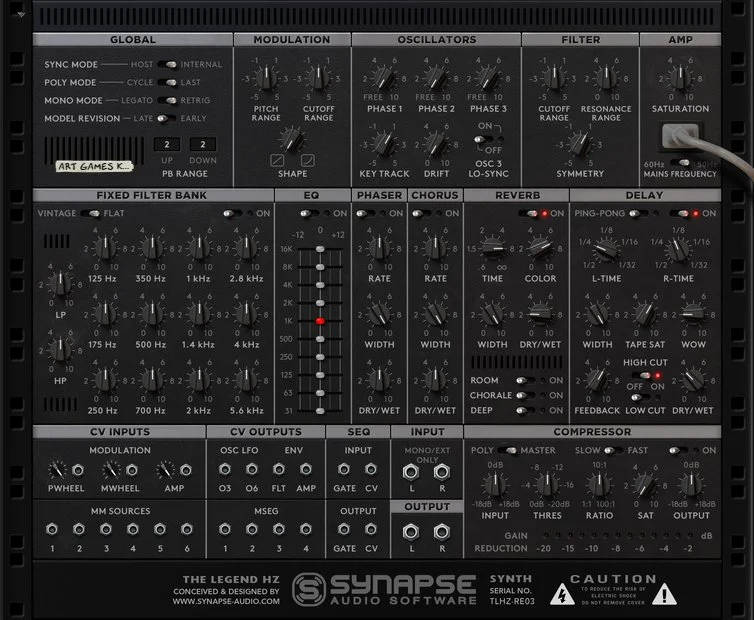Viewport: 754px width, 620px height.
Task: Click the PWHEEL modulation CV input jack
Action: pos(78,470)
